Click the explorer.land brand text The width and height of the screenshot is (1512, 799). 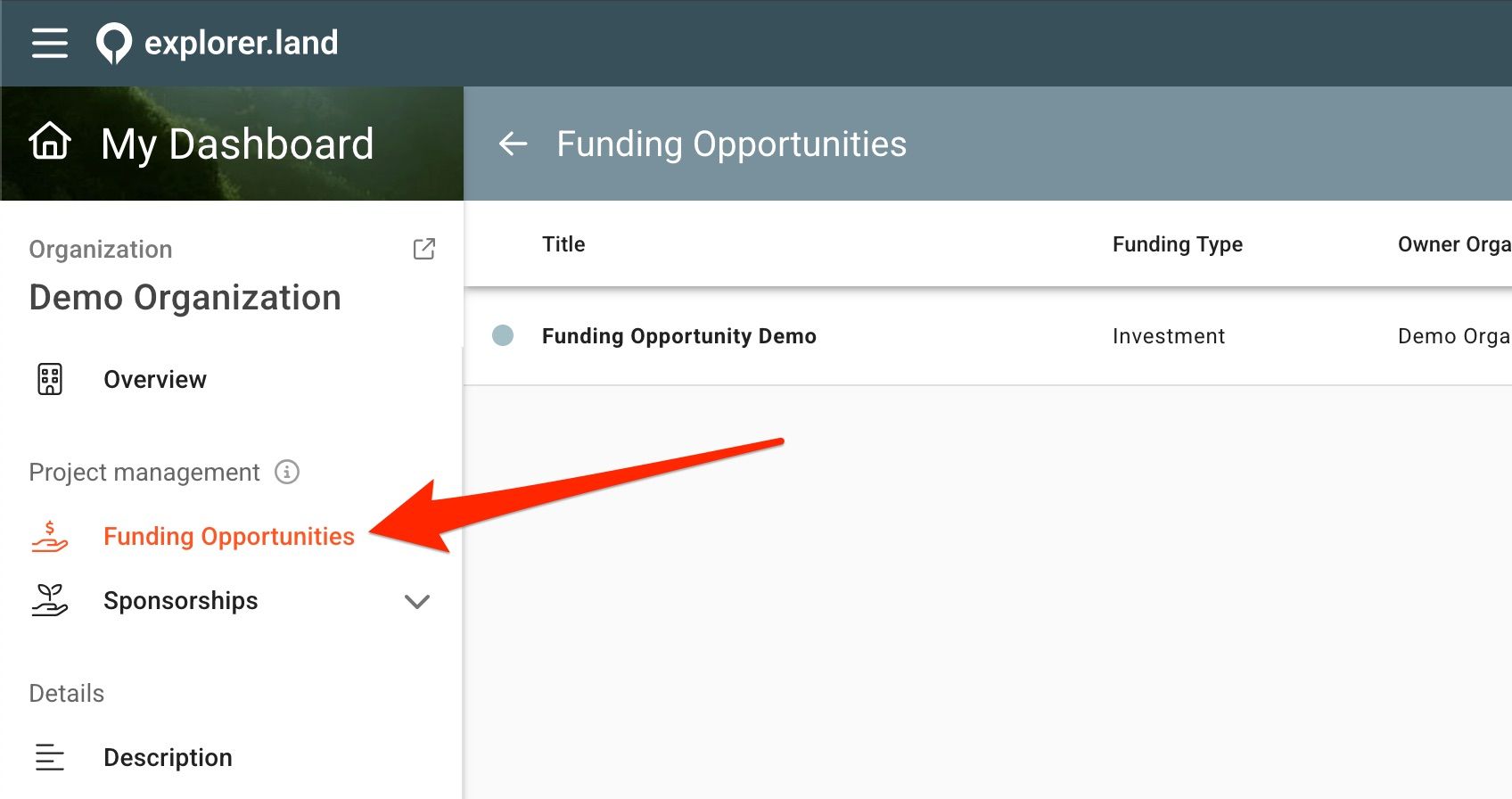pyautogui.click(x=242, y=43)
